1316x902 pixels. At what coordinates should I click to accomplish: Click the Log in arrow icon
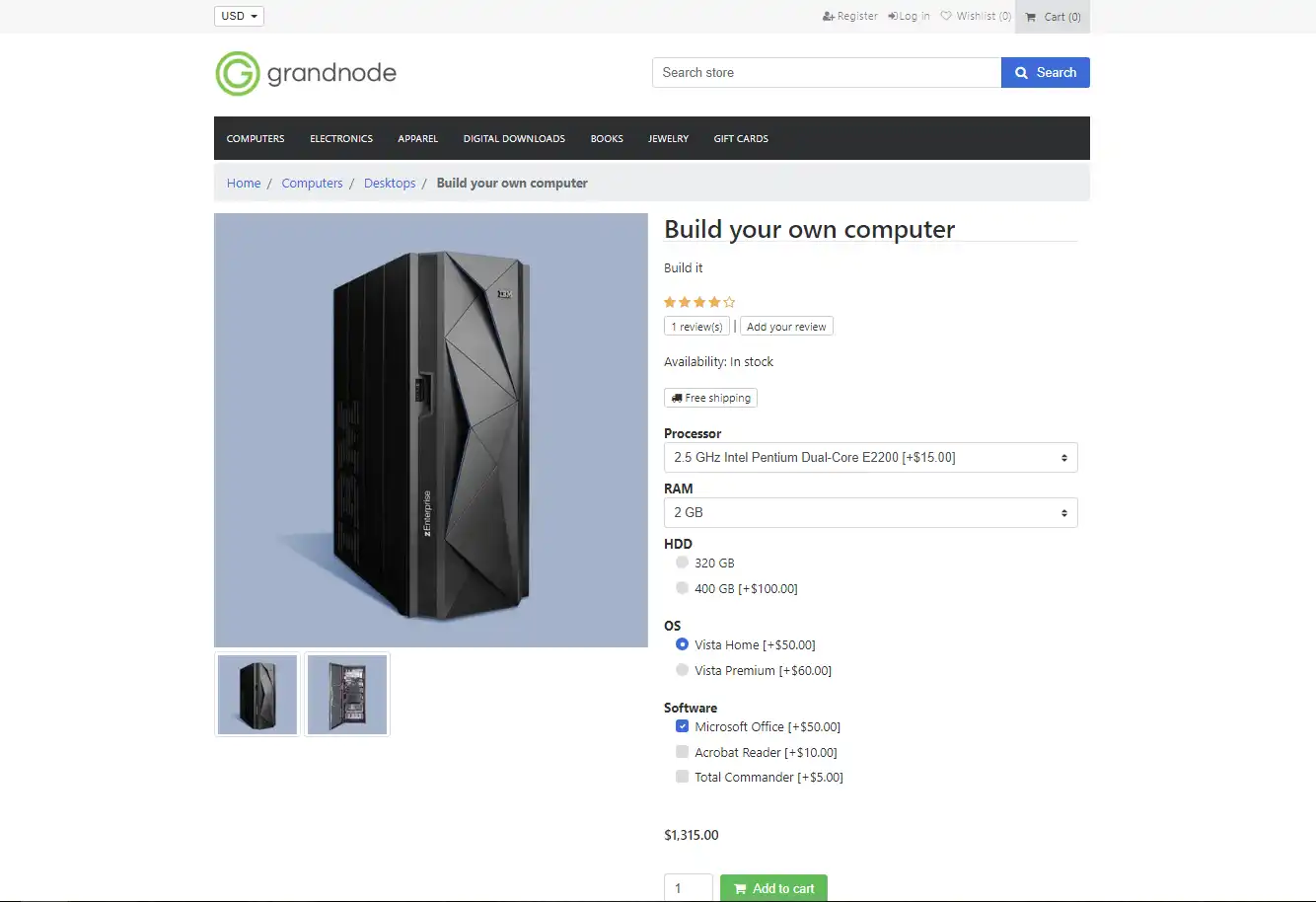tap(893, 17)
